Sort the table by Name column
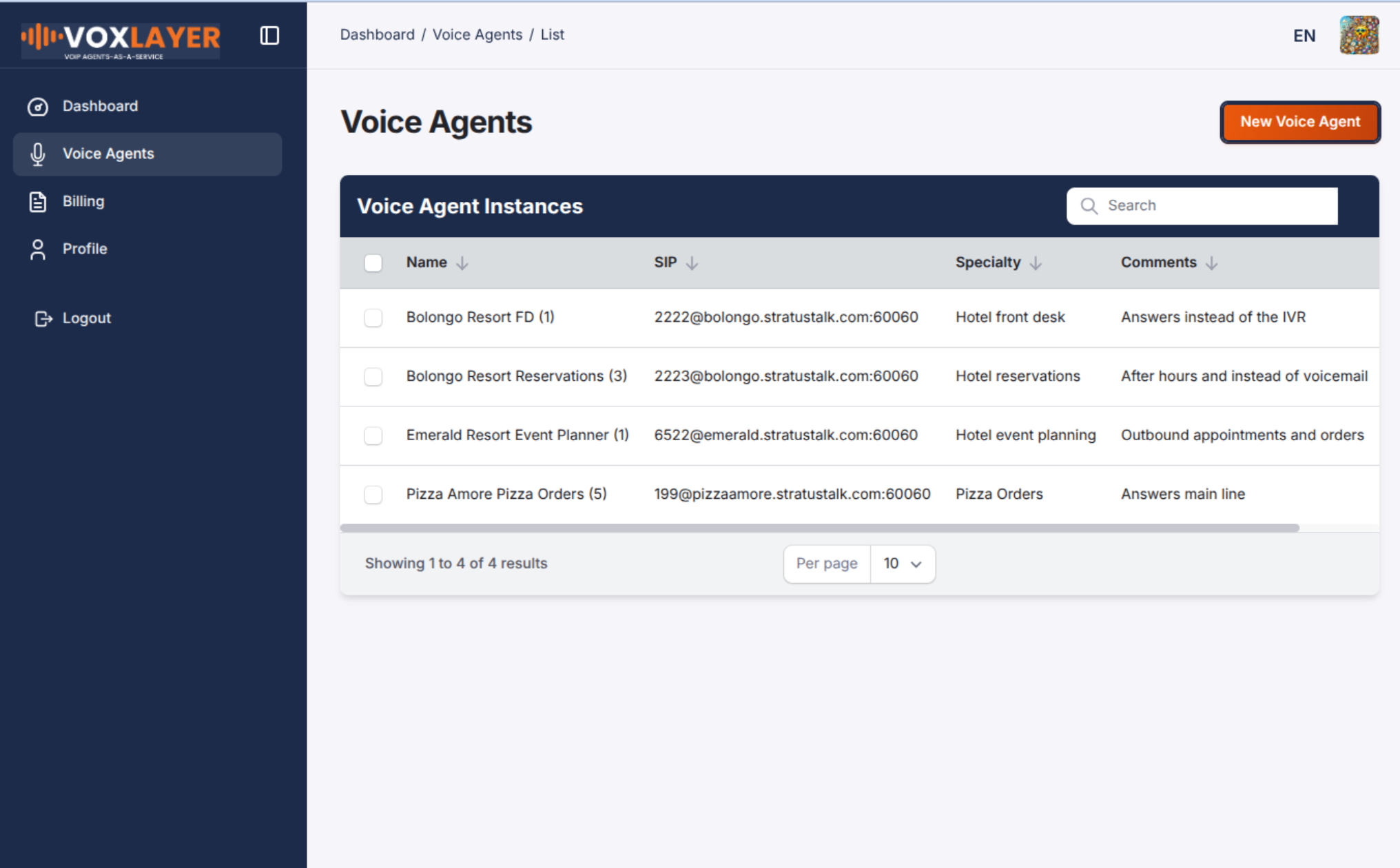The image size is (1400, 868). [x=437, y=262]
